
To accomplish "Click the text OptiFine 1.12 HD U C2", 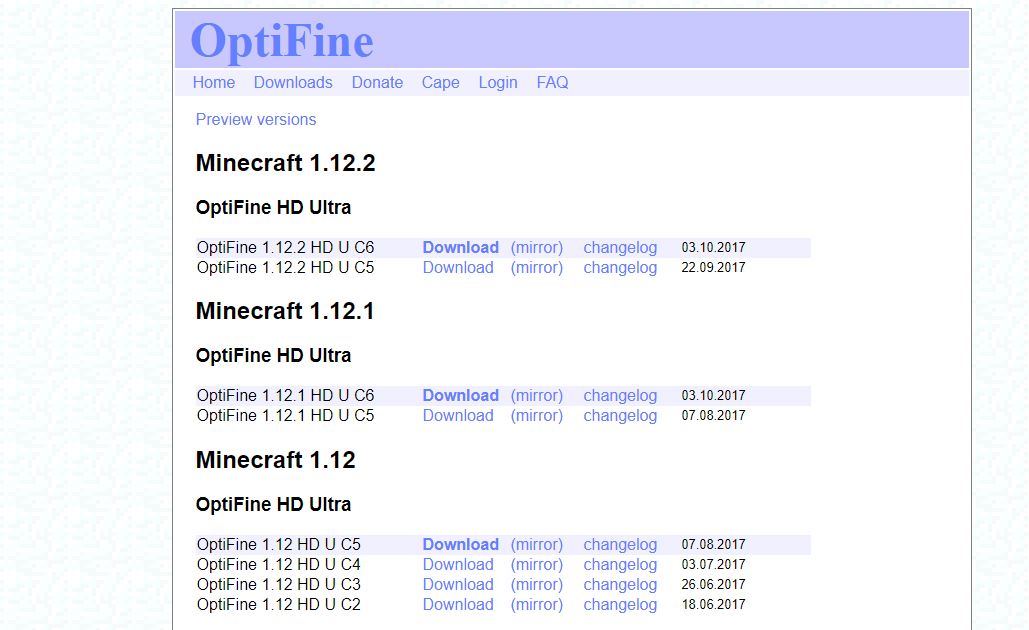I will 279,604.
